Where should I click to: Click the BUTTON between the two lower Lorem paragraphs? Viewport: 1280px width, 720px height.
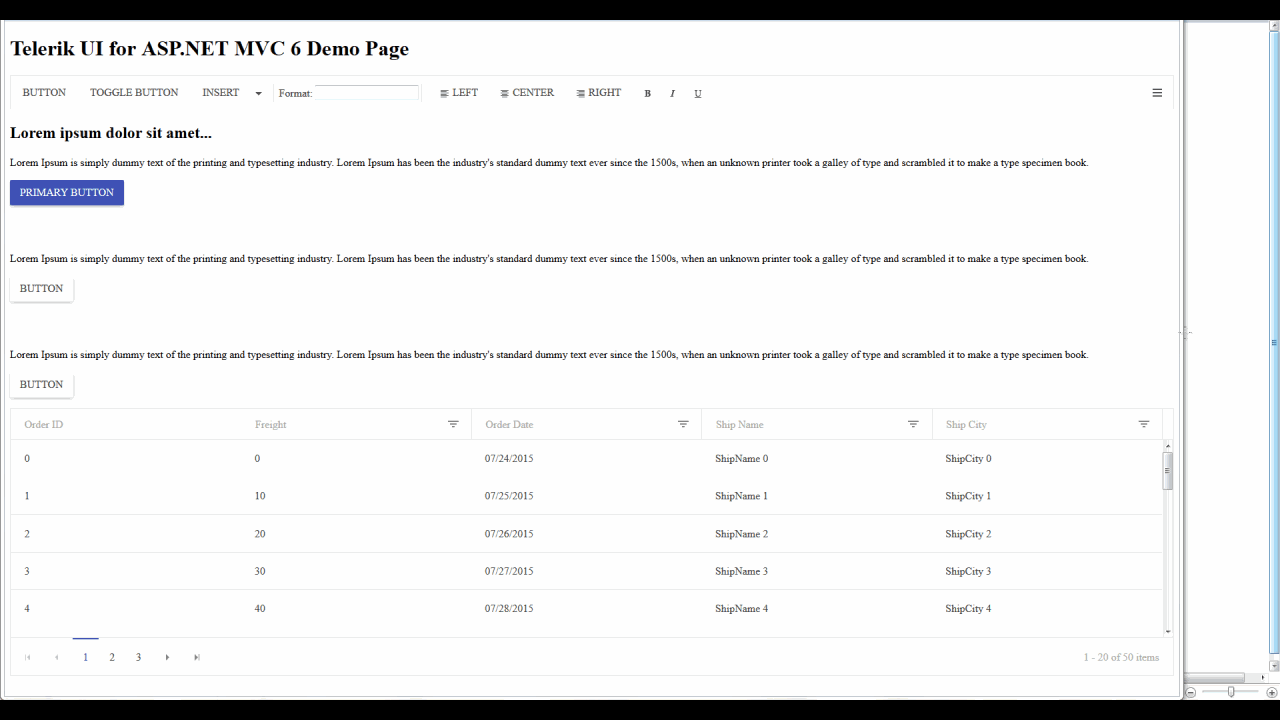pyautogui.click(x=41, y=289)
